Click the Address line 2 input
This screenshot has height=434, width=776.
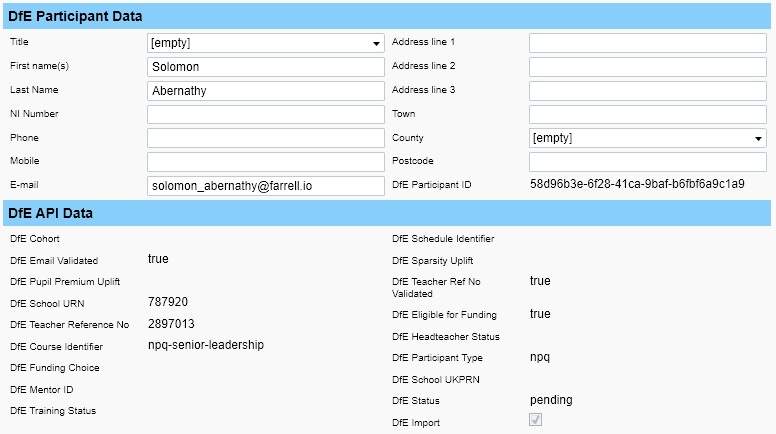647,67
